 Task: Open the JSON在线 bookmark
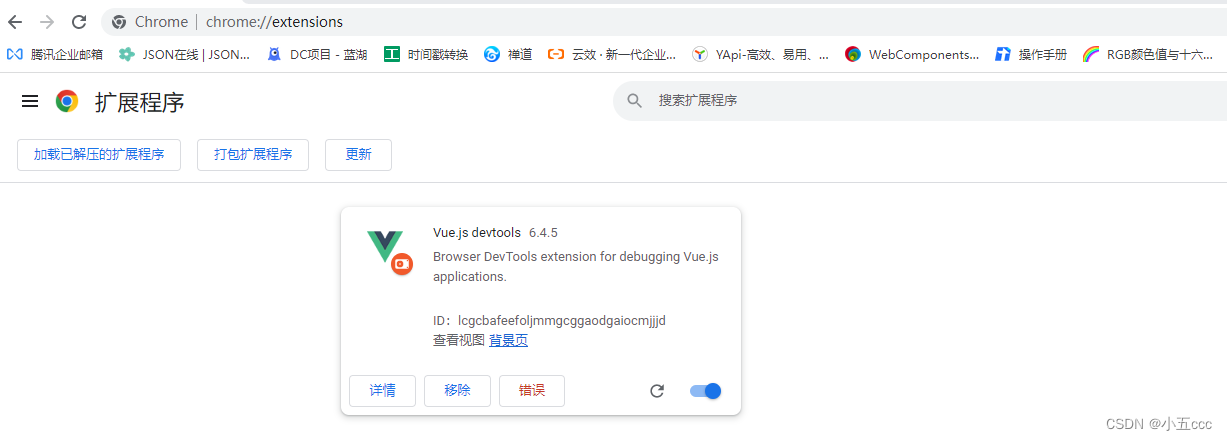(x=184, y=55)
